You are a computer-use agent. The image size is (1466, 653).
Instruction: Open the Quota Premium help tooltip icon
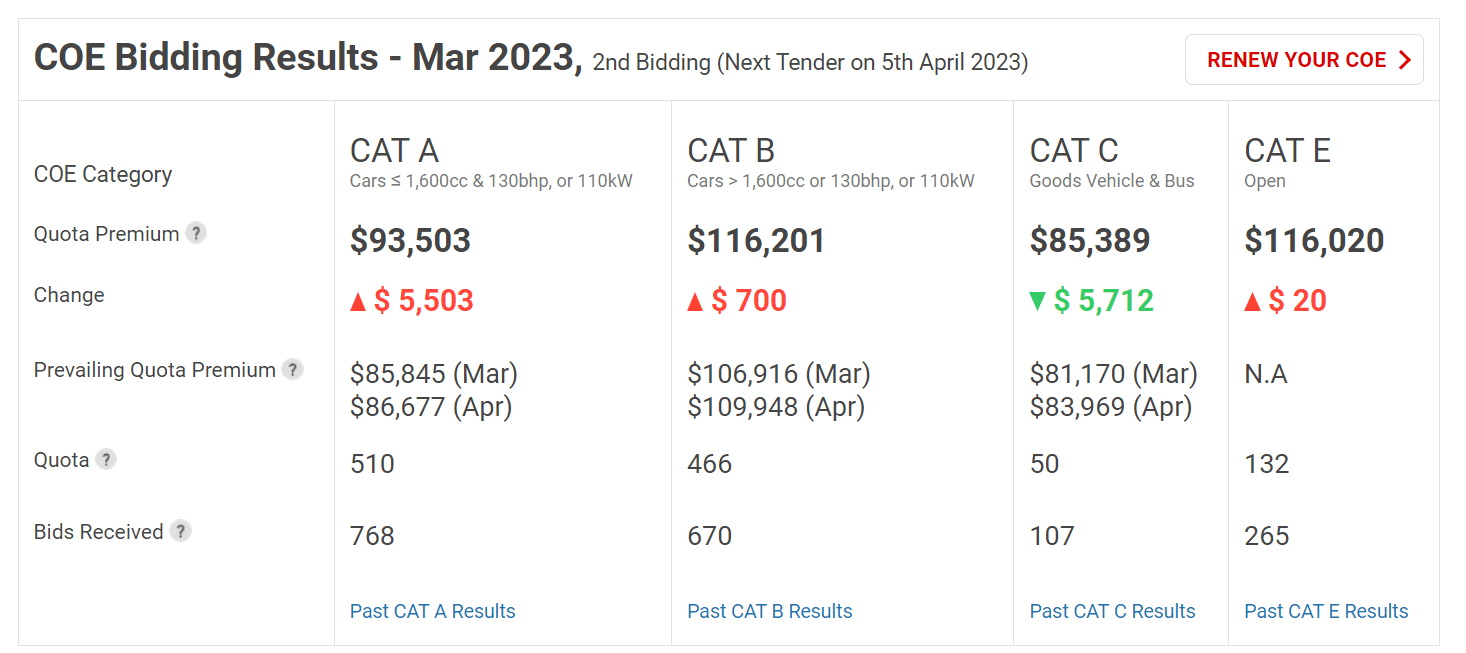click(197, 232)
